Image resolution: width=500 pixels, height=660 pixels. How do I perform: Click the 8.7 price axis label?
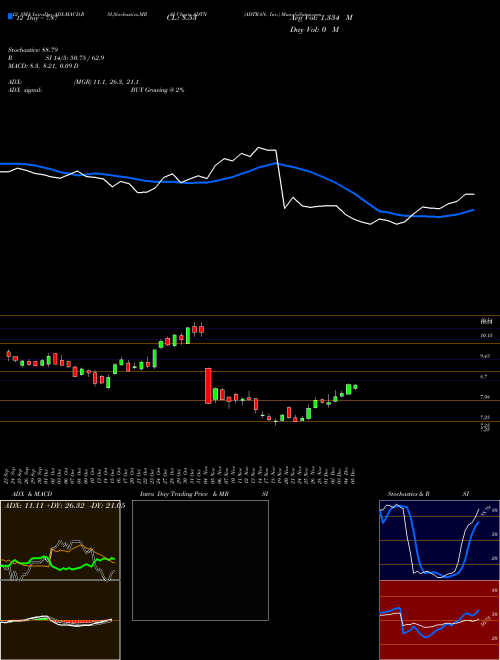[x=484, y=377]
